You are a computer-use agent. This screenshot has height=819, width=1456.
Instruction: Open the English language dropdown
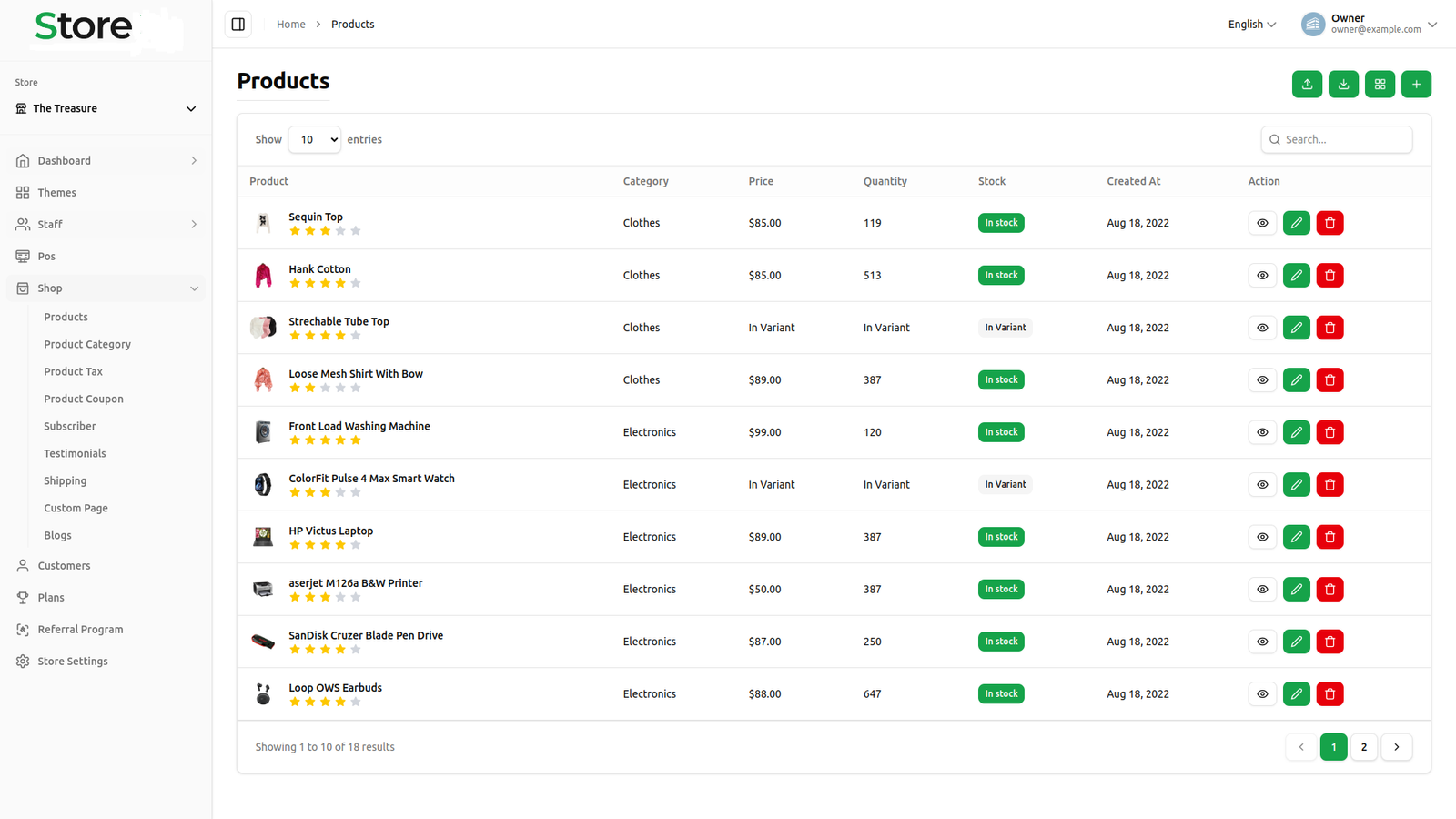(x=1251, y=25)
